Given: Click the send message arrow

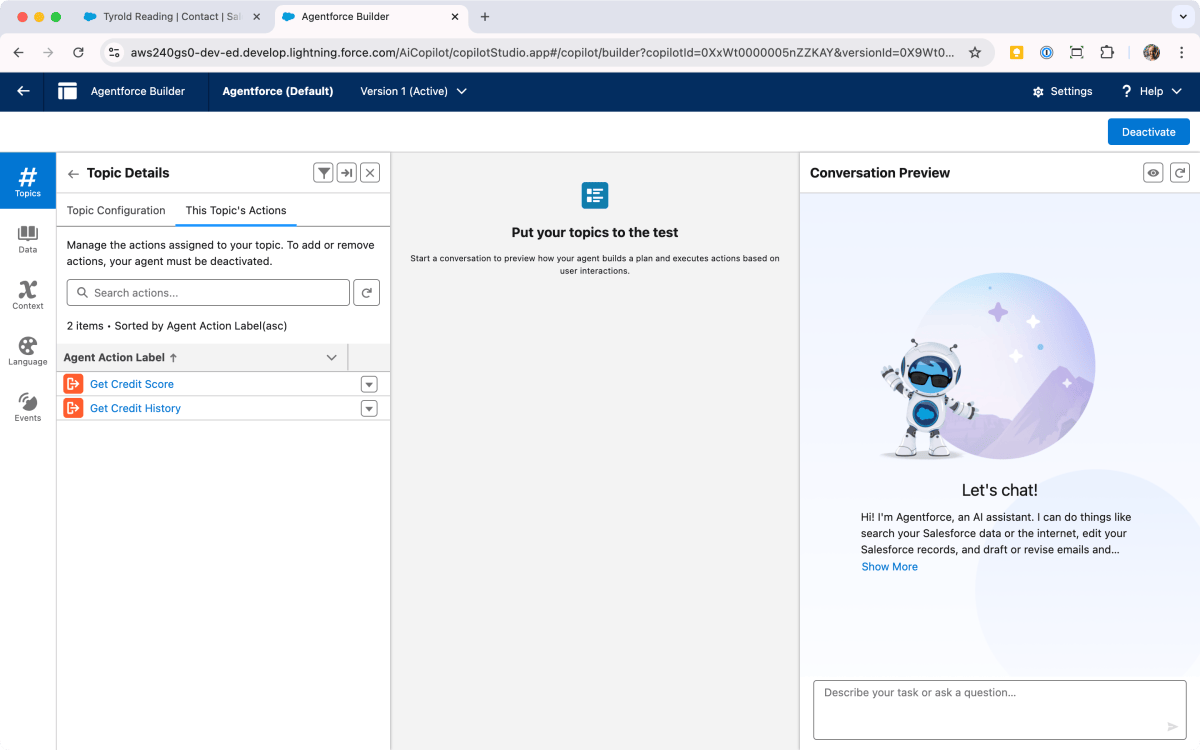Looking at the screenshot, I should 1173,727.
